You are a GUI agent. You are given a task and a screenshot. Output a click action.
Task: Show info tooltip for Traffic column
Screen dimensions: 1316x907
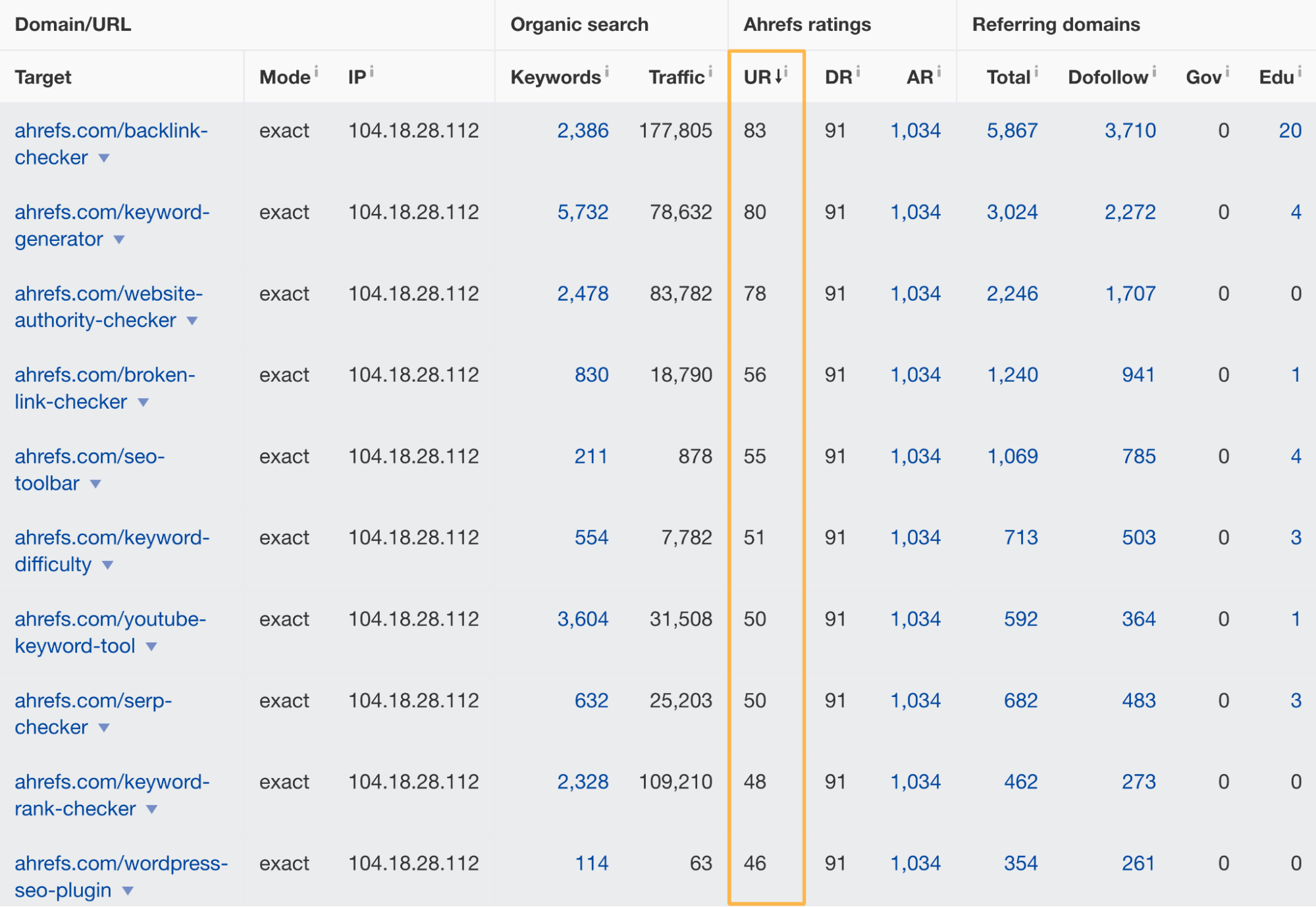(710, 70)
